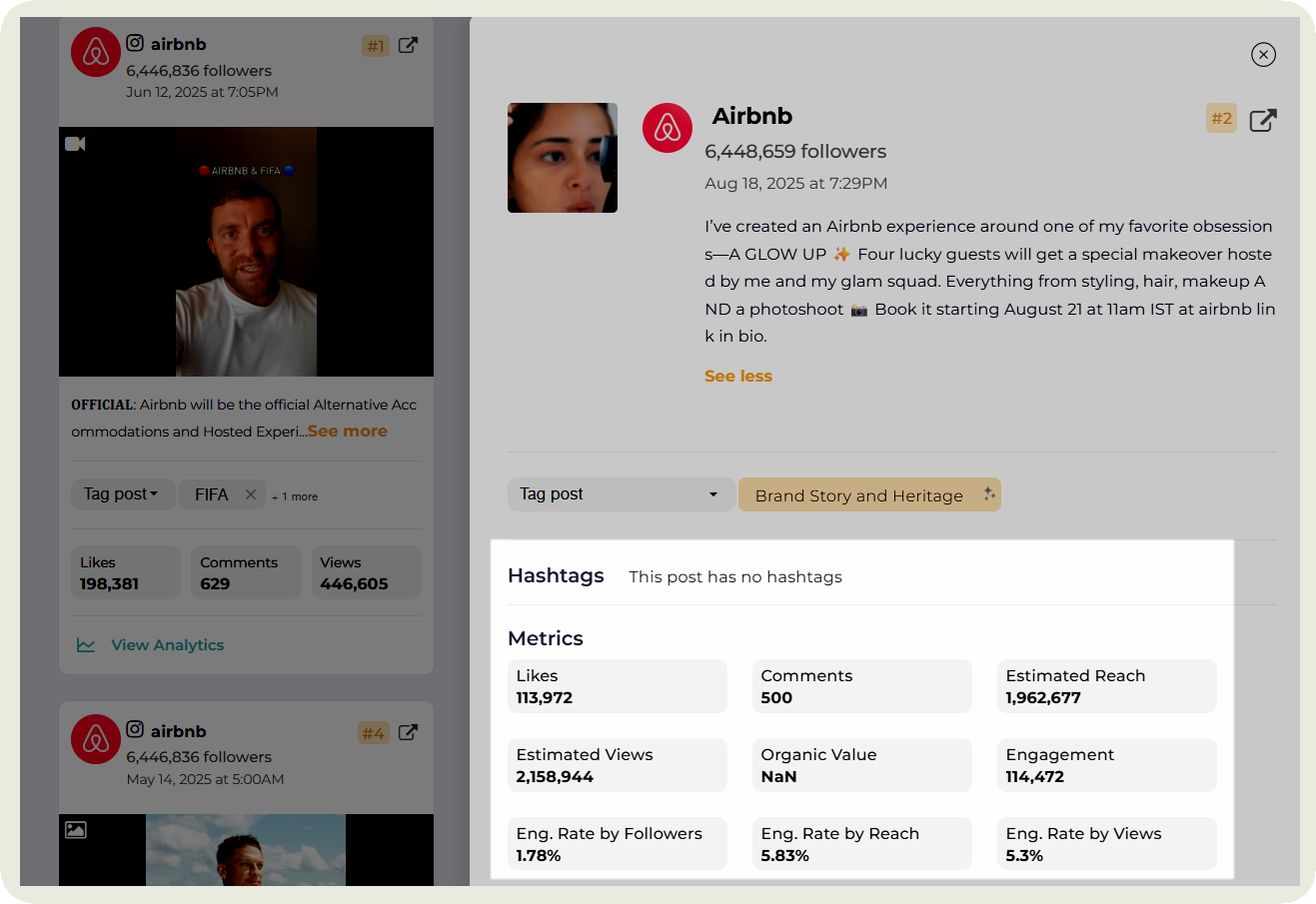
Task: Click the image type icon on post #4
Action: (x=76, y=829)
